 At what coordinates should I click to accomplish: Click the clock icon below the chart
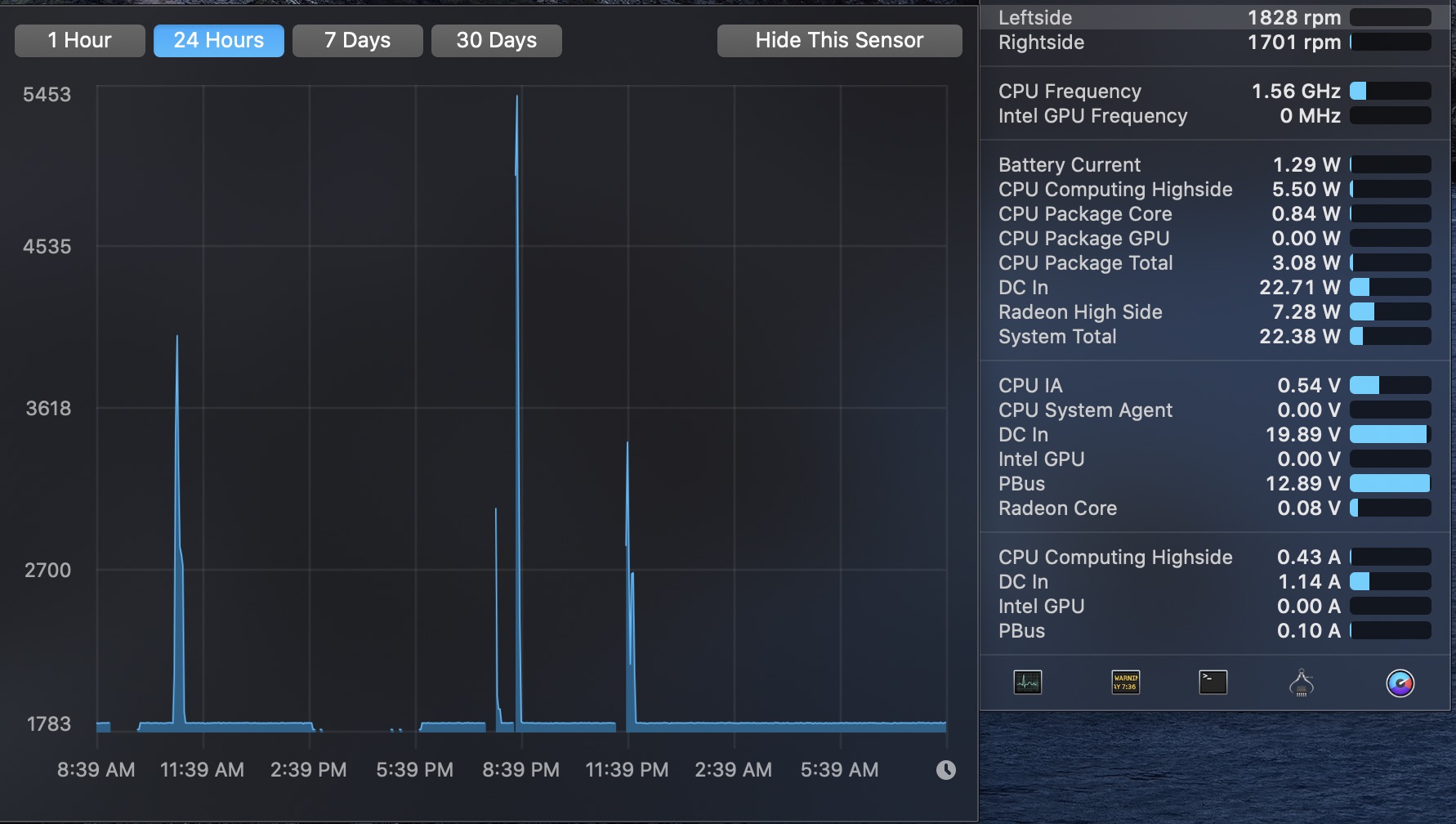click(x=945, y=769)
